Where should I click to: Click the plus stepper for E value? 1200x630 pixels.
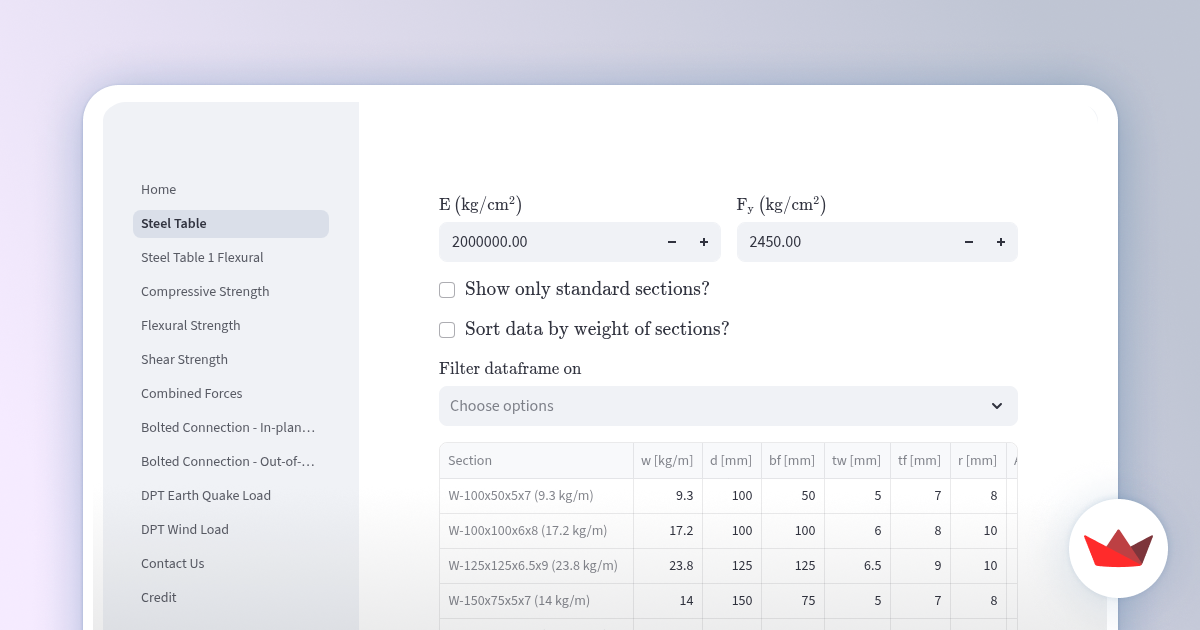point(704,242)
